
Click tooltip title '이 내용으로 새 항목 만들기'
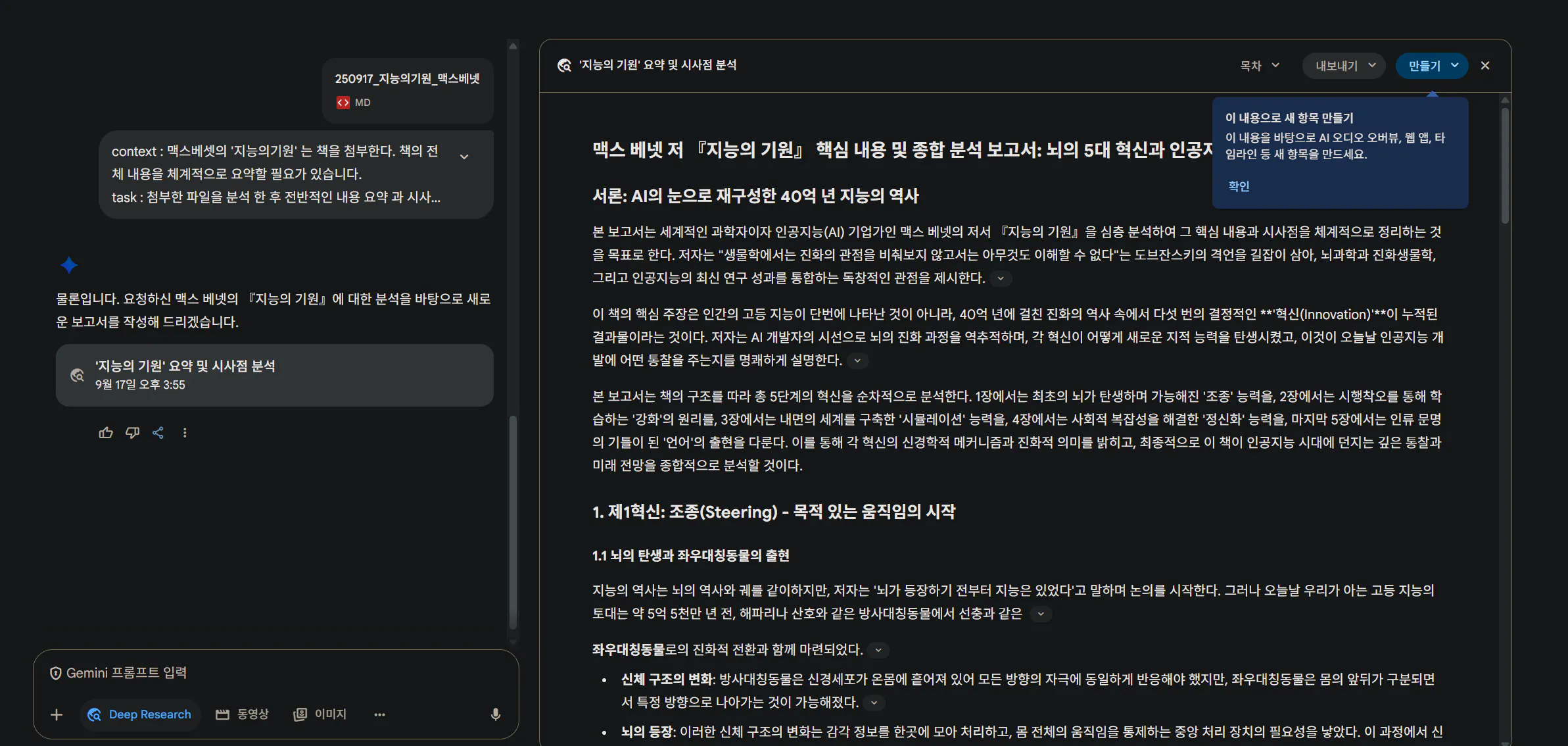1289,118
